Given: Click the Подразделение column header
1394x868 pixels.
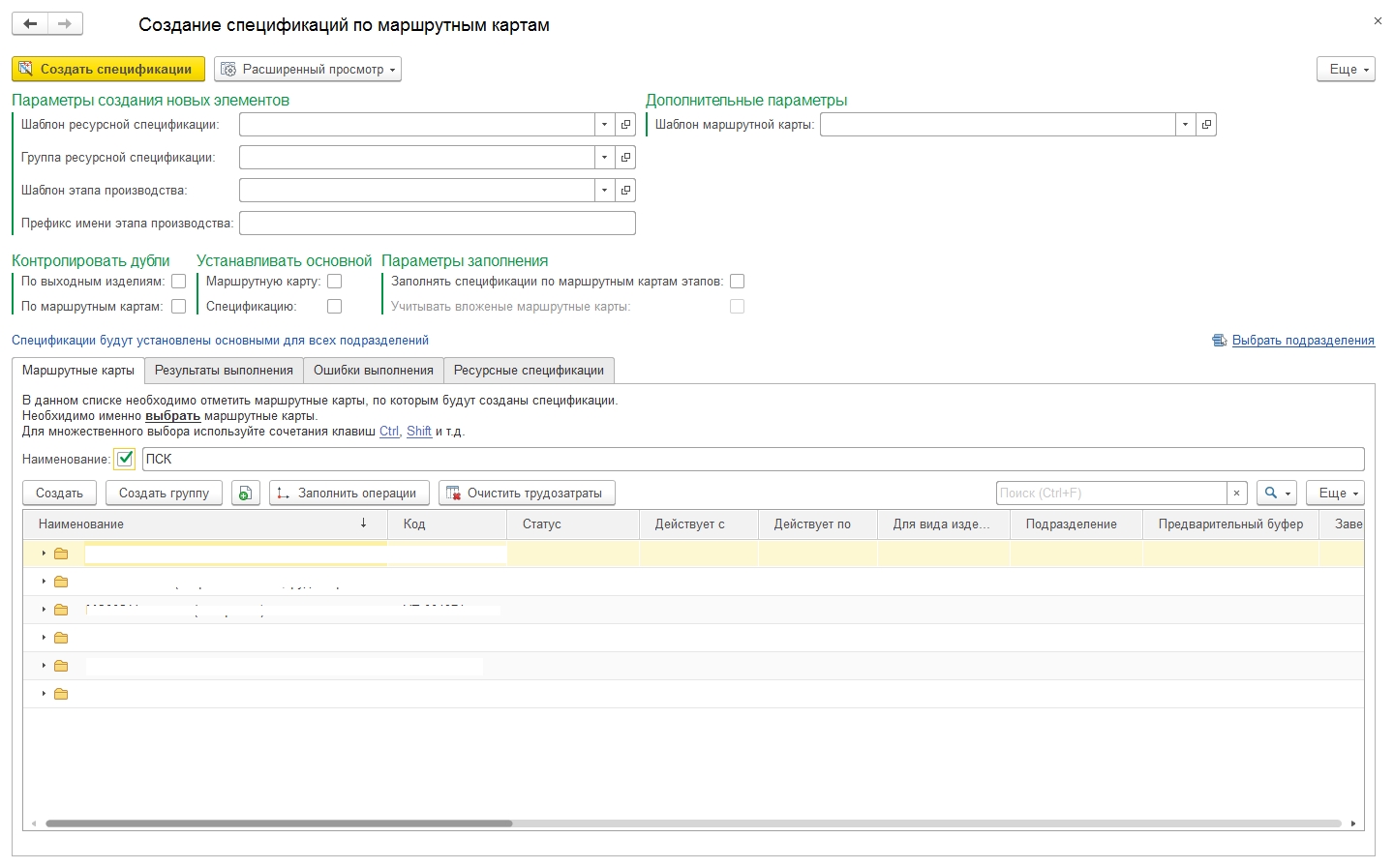Looking at the screenshot, I should (x=1076, y=524).
